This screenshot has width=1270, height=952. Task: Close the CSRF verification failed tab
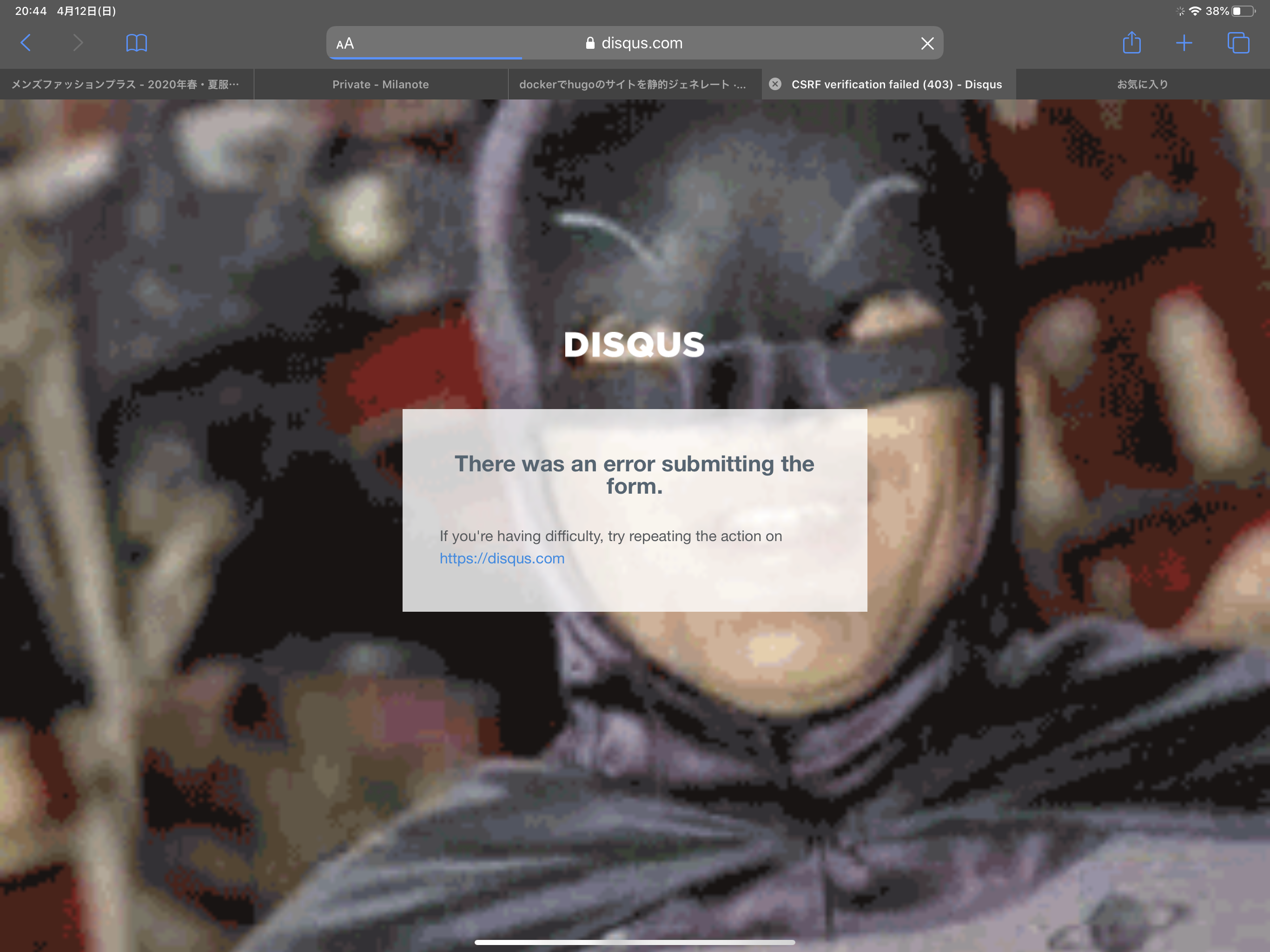775,85
